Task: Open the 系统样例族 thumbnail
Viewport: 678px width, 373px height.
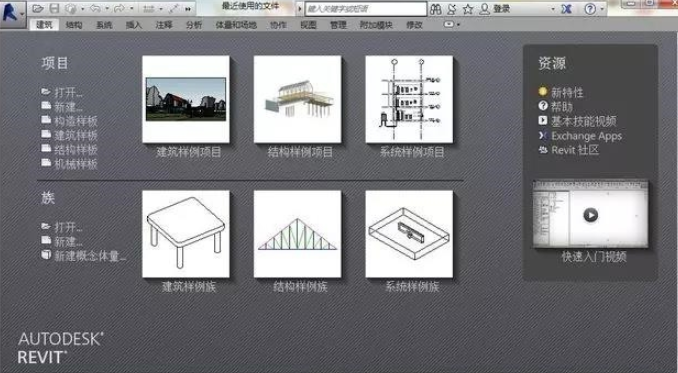Action: coord(409,234)
